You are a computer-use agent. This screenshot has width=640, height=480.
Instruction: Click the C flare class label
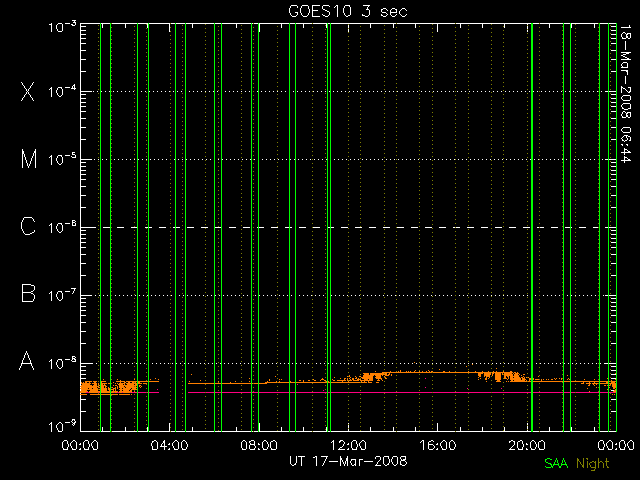tap(28, 226)
